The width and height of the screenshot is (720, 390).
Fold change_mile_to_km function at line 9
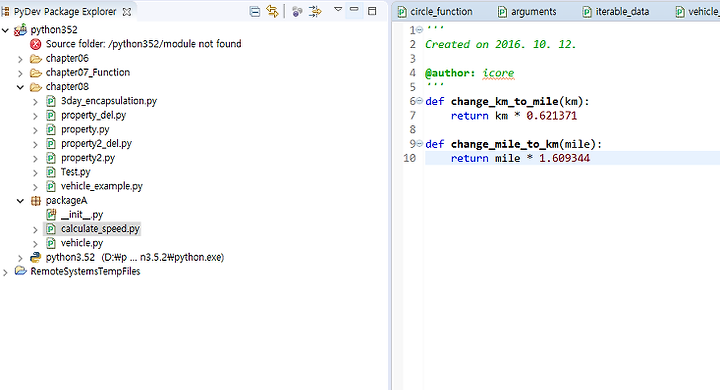[x=419, y=144]
